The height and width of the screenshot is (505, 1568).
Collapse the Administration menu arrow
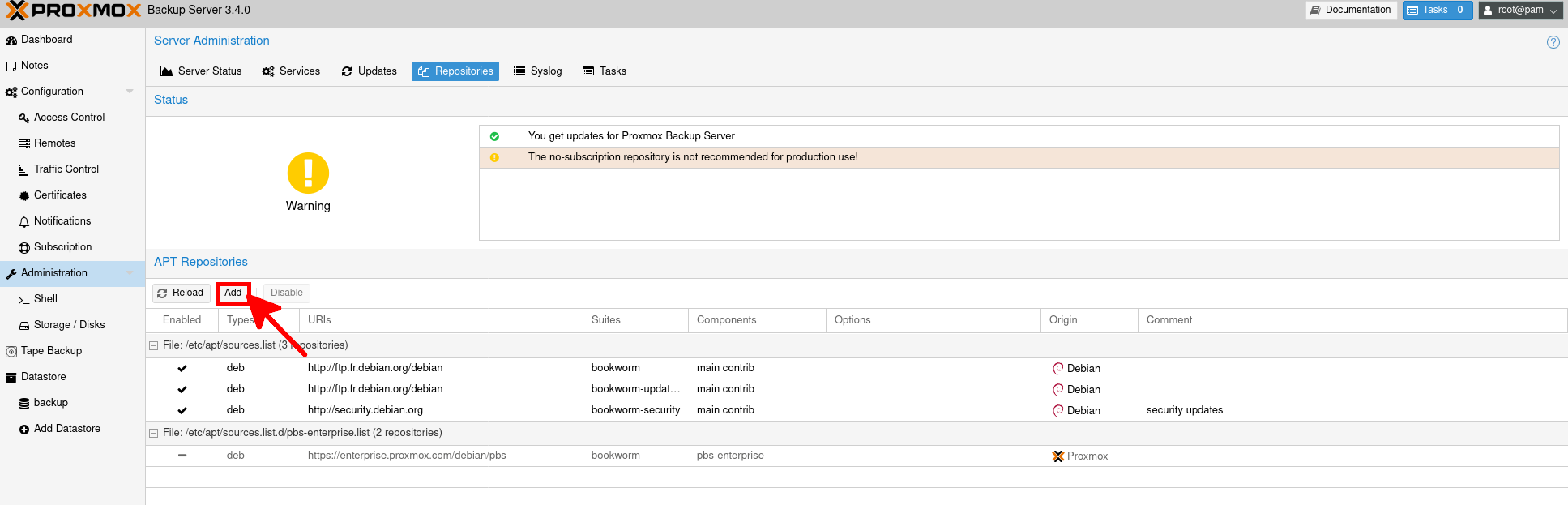(x=130, y=273)
